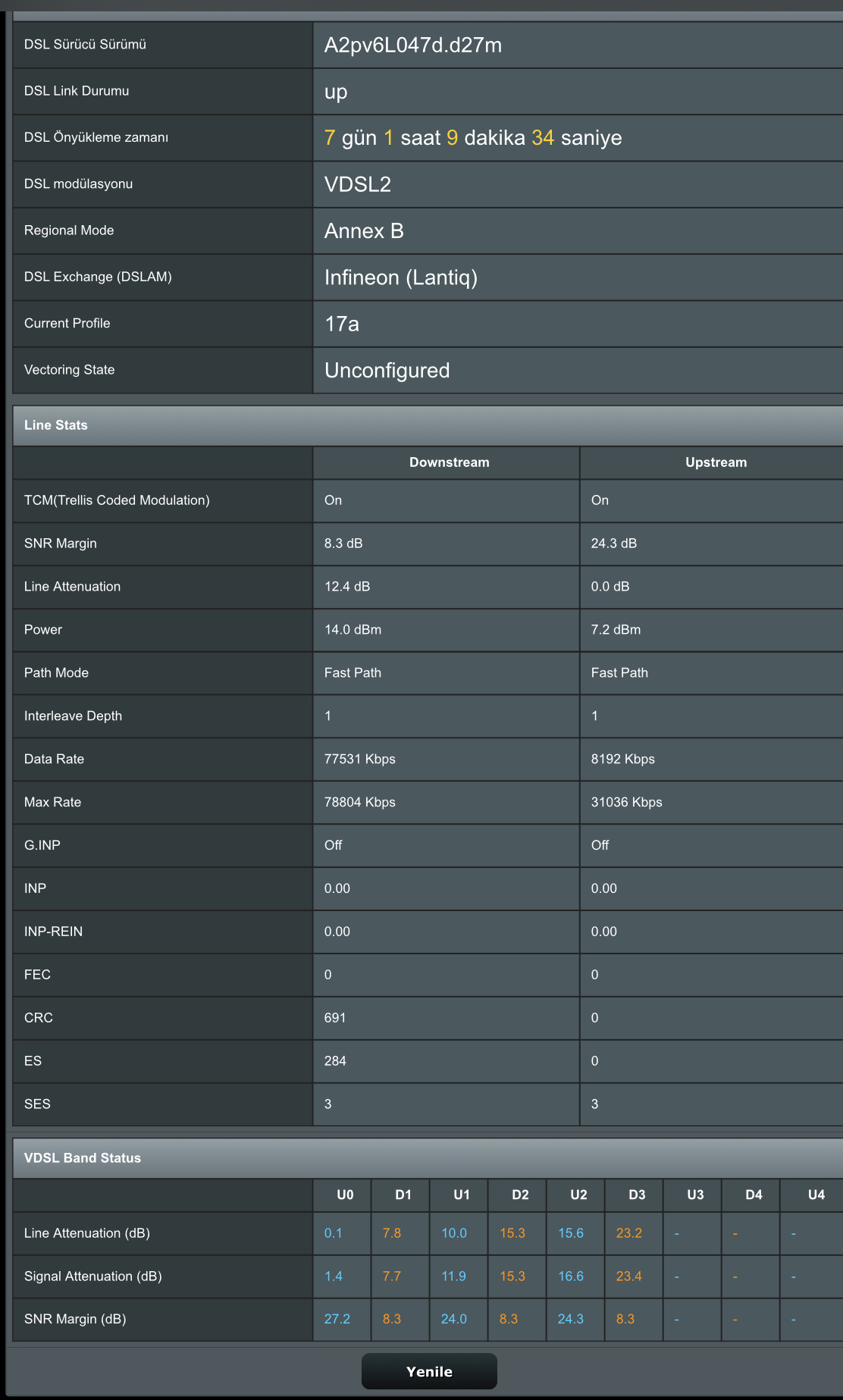Click the Current Profile value 17a
The image size is (843, 1400).
pyautogui.click(x=342, y=324)
